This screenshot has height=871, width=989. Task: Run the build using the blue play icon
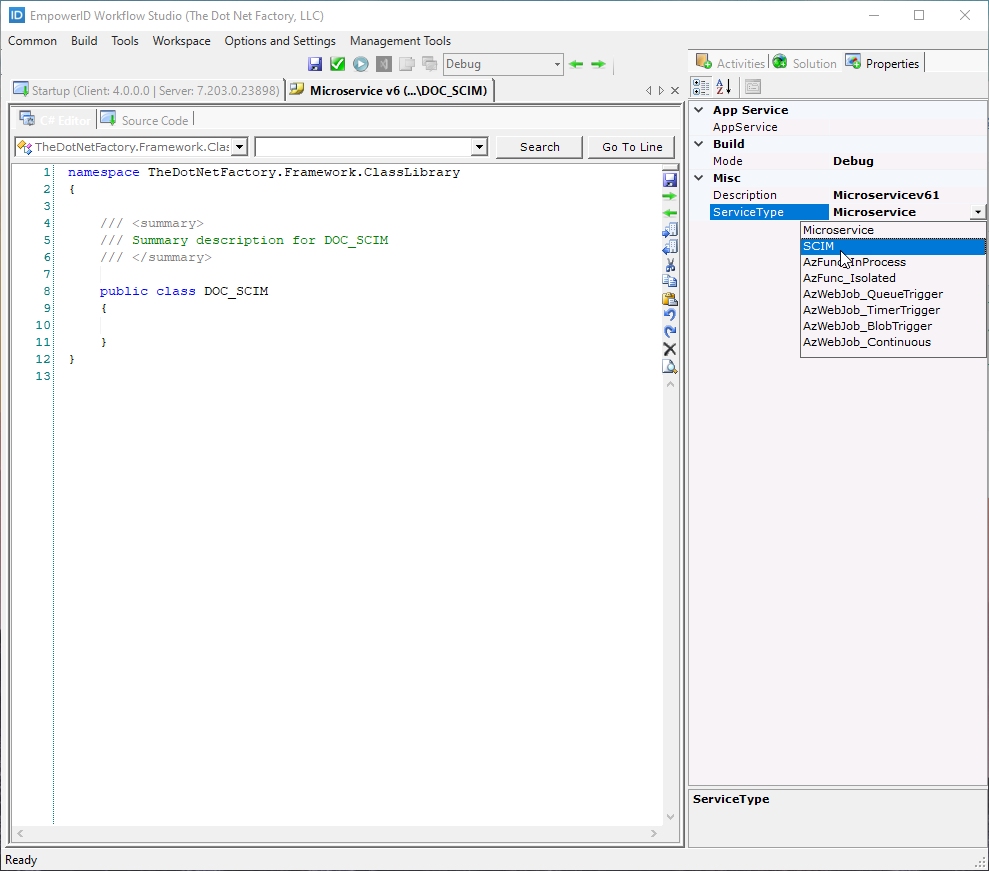360,63
